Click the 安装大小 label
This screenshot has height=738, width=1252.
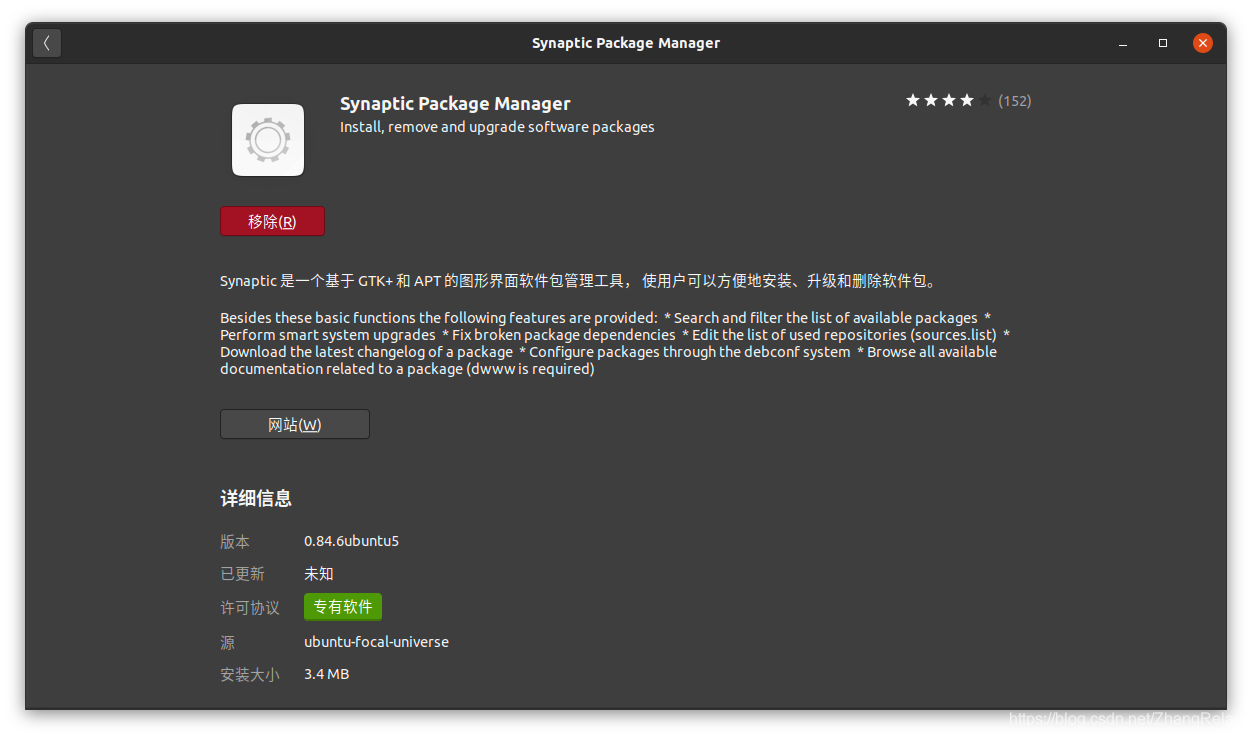(250, 674)
